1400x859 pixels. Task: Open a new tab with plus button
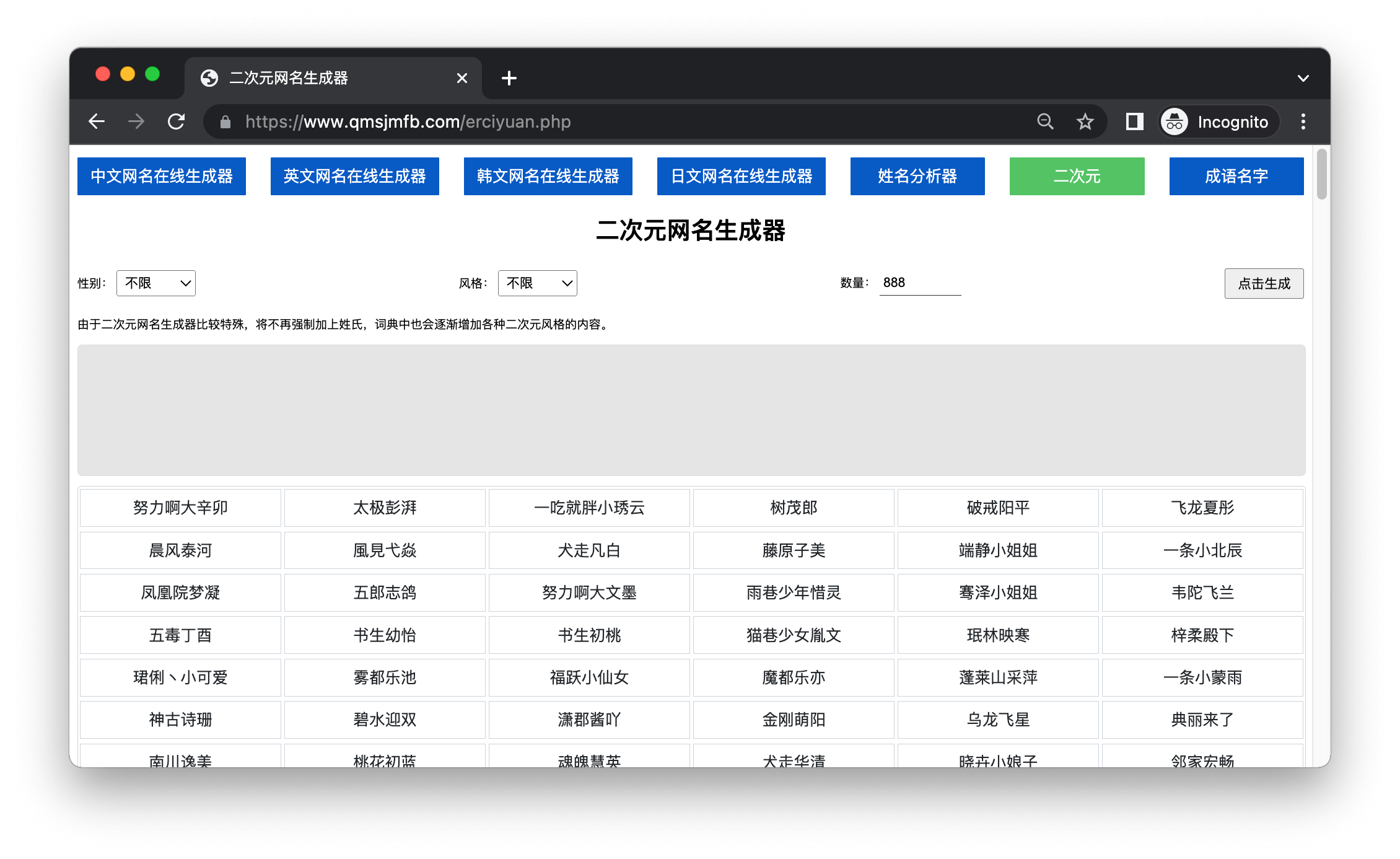coord(509,78)
